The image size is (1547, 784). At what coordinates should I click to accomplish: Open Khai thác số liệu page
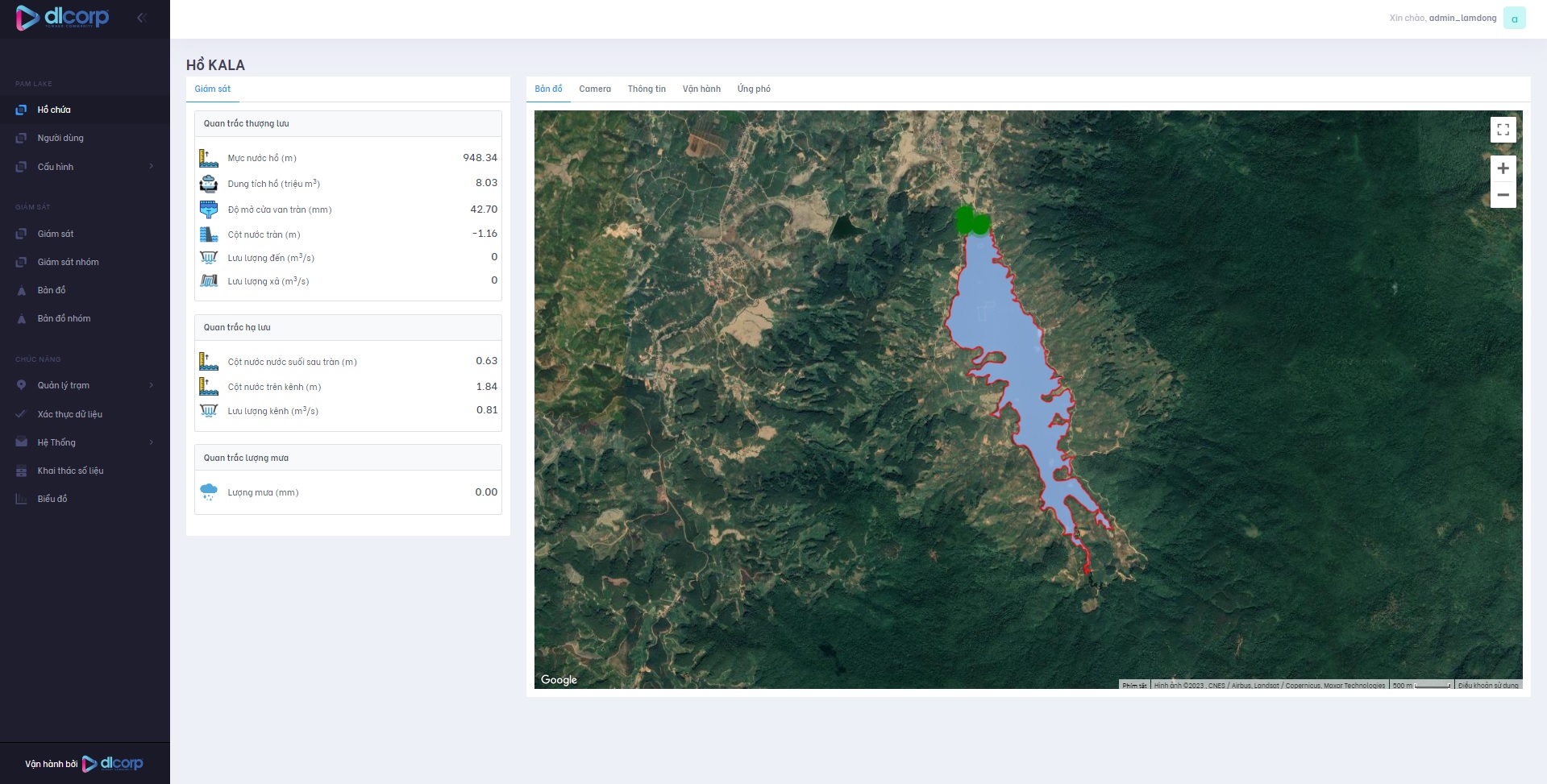tap(70, 471)
